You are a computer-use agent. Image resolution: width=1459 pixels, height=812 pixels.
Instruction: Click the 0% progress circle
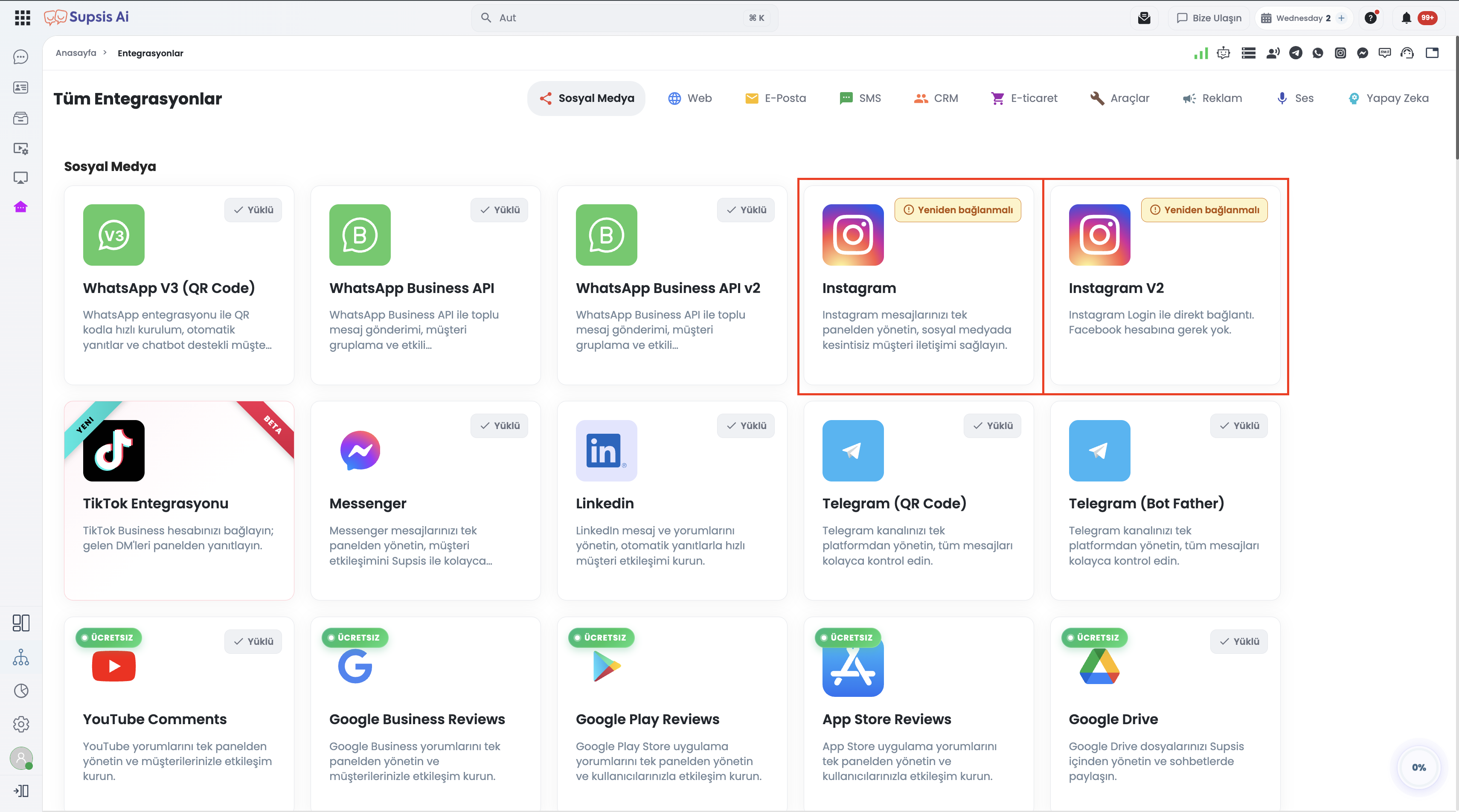(x=1418, y=767)
